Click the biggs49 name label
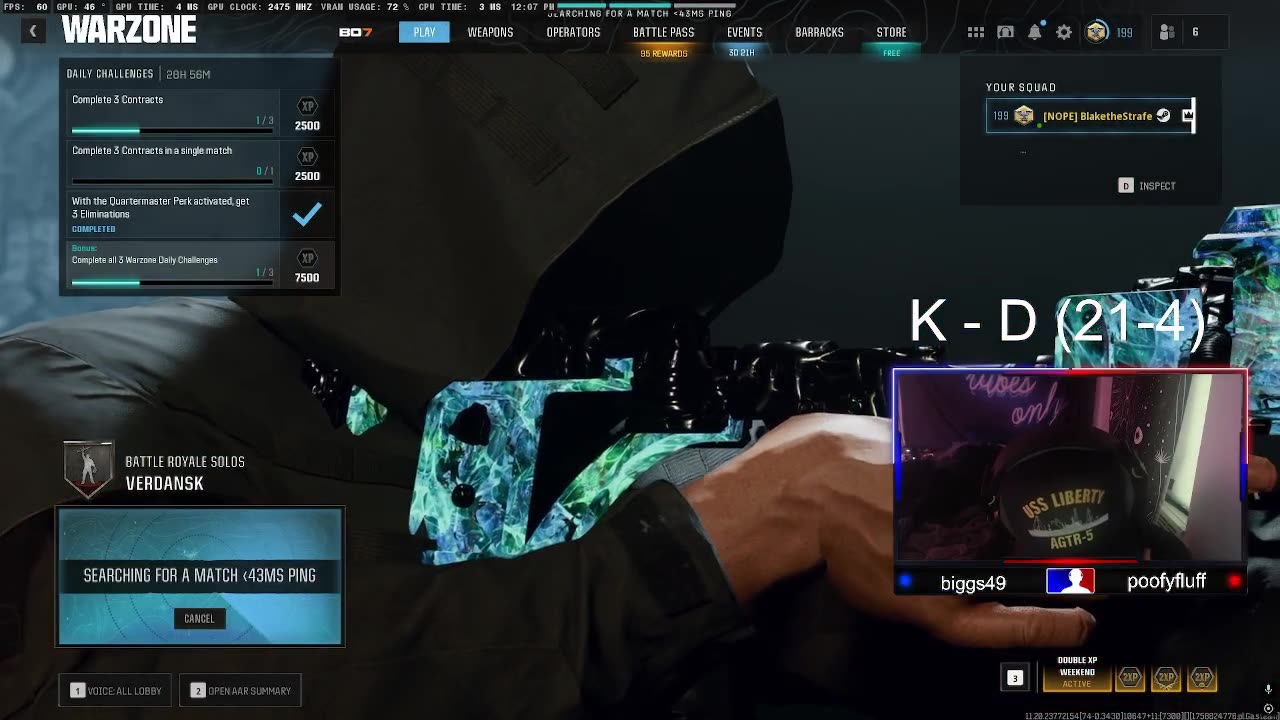This screenshot has height=720, width=1280. [x=973, y=583]
